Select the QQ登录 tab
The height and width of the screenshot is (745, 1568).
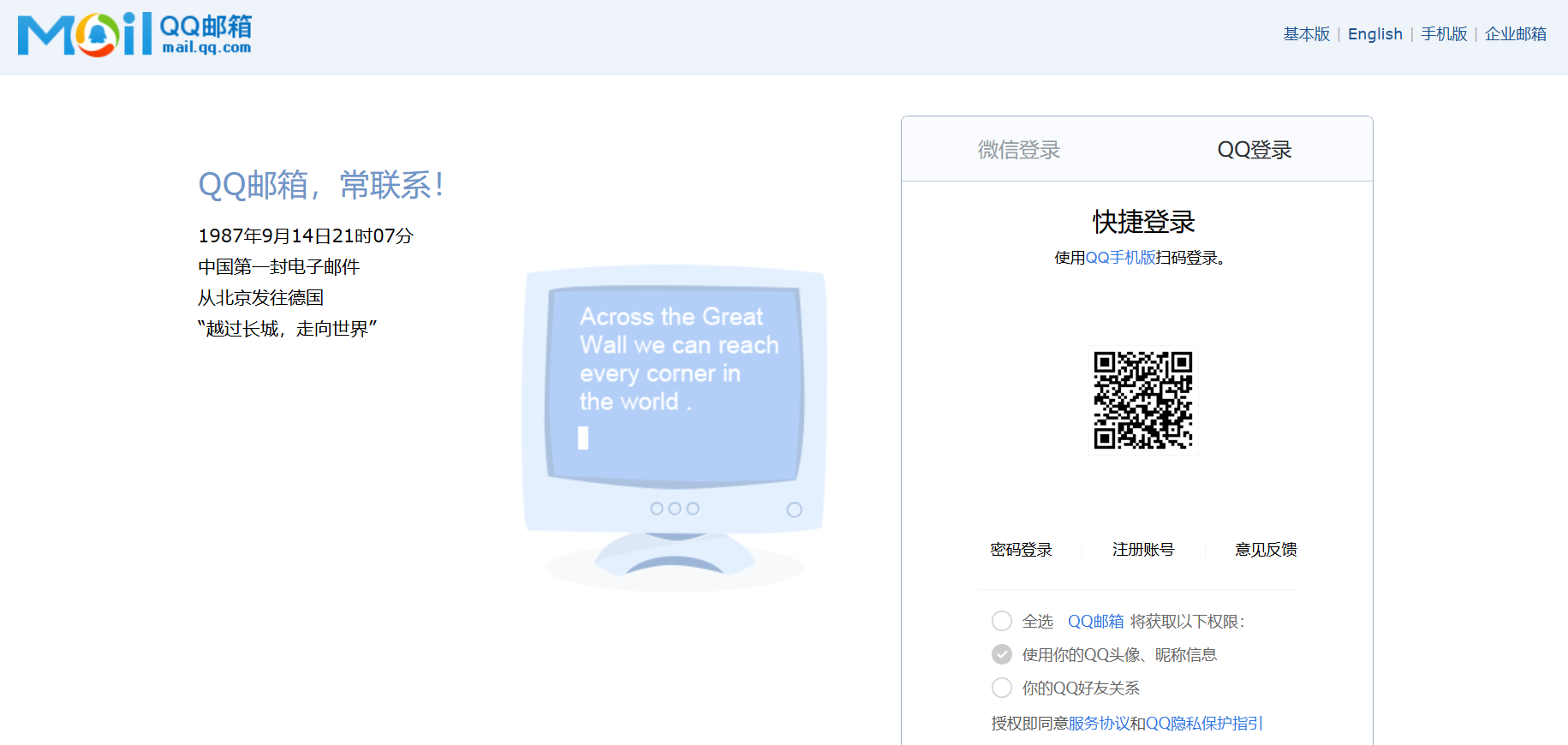(1255, 150)
